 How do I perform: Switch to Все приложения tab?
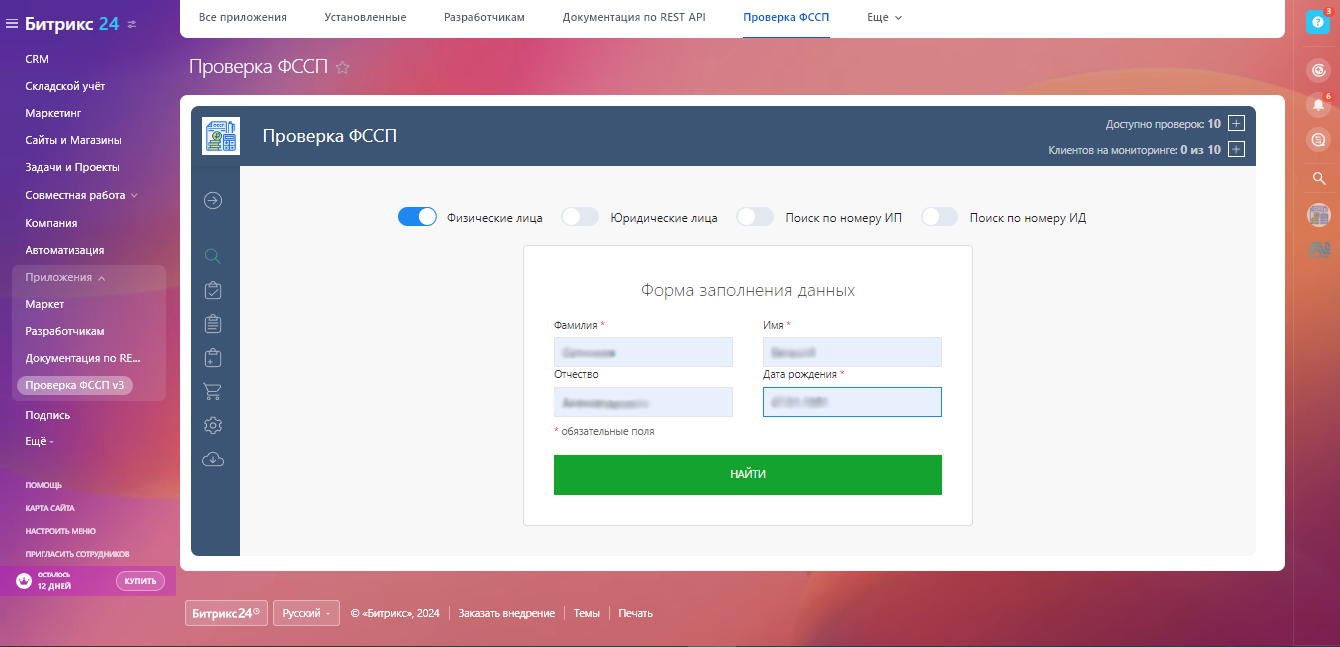pyautogui.click(x=243, y=17)
